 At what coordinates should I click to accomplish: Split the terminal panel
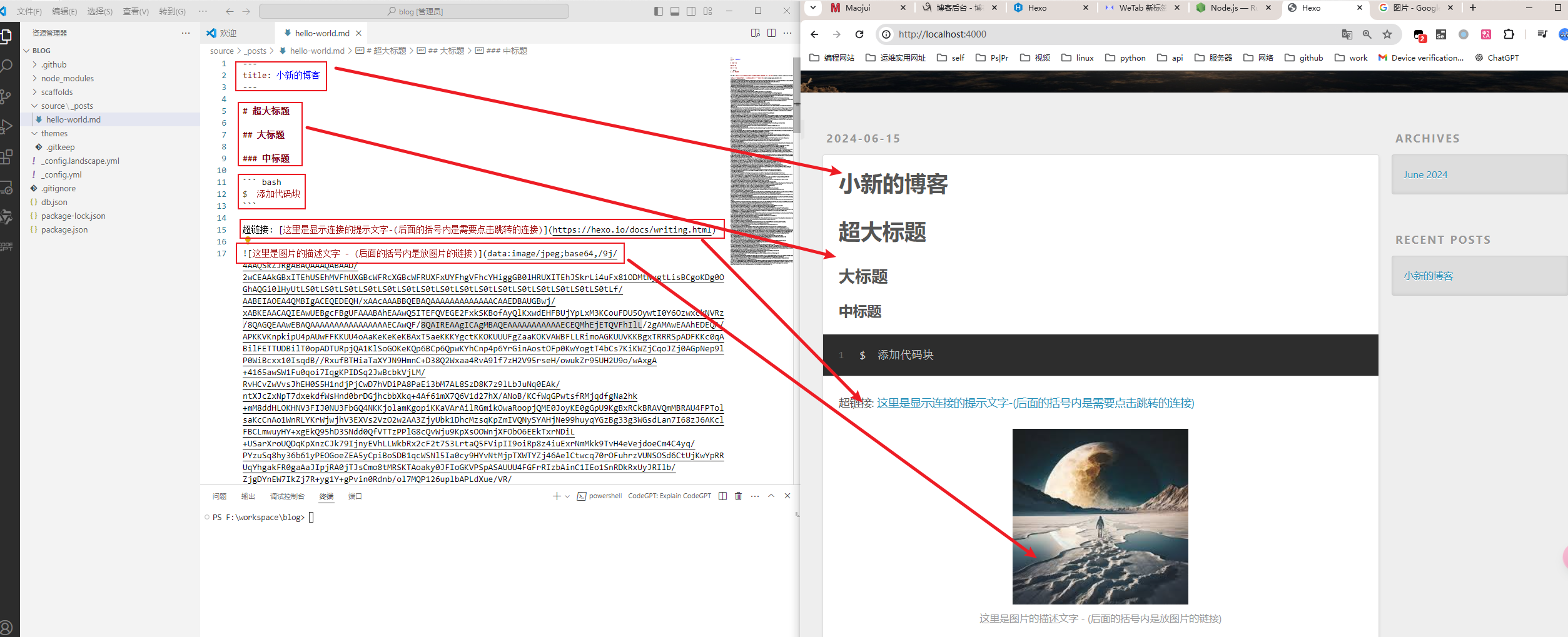(722, 496)
